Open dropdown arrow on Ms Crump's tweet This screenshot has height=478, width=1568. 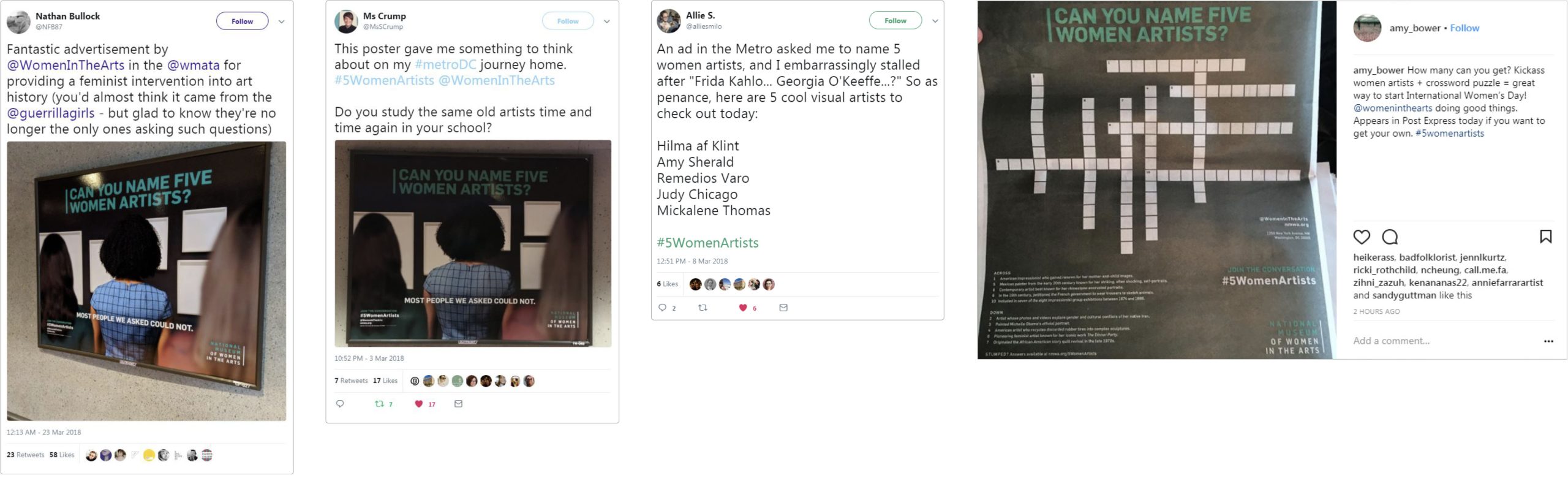tap(607, 21)
